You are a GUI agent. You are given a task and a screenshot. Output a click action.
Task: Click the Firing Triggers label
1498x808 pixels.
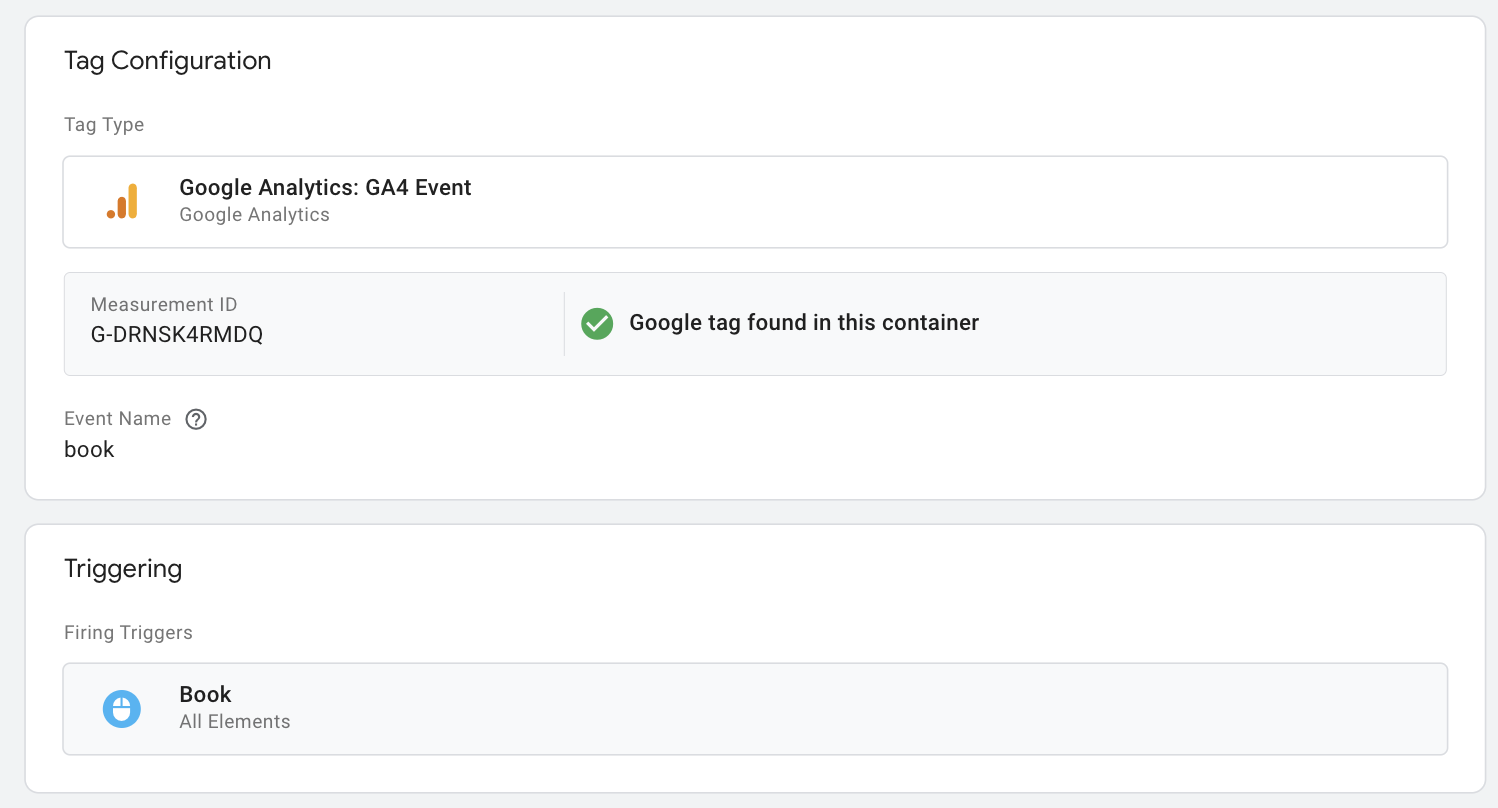[128, 632]
